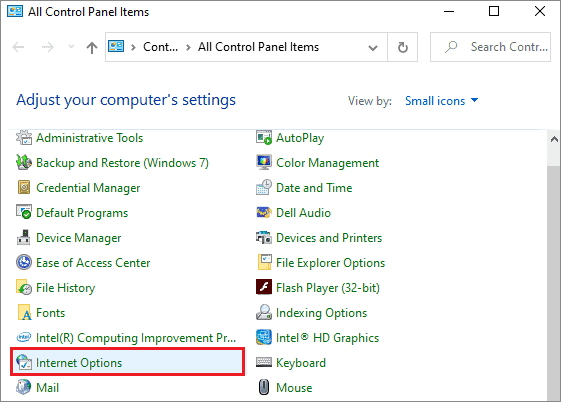Click the Color Management monitor icon
Viewport: 561px width, 402px height.
(x=264, y=162)
